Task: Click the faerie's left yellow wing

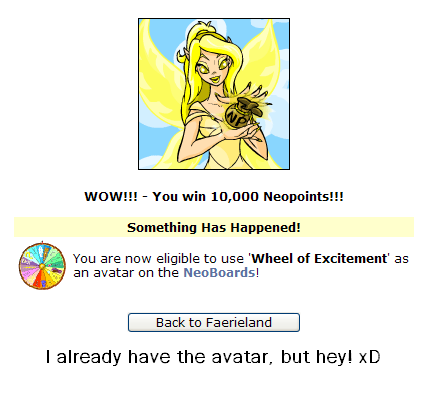Action: (160, 93)
